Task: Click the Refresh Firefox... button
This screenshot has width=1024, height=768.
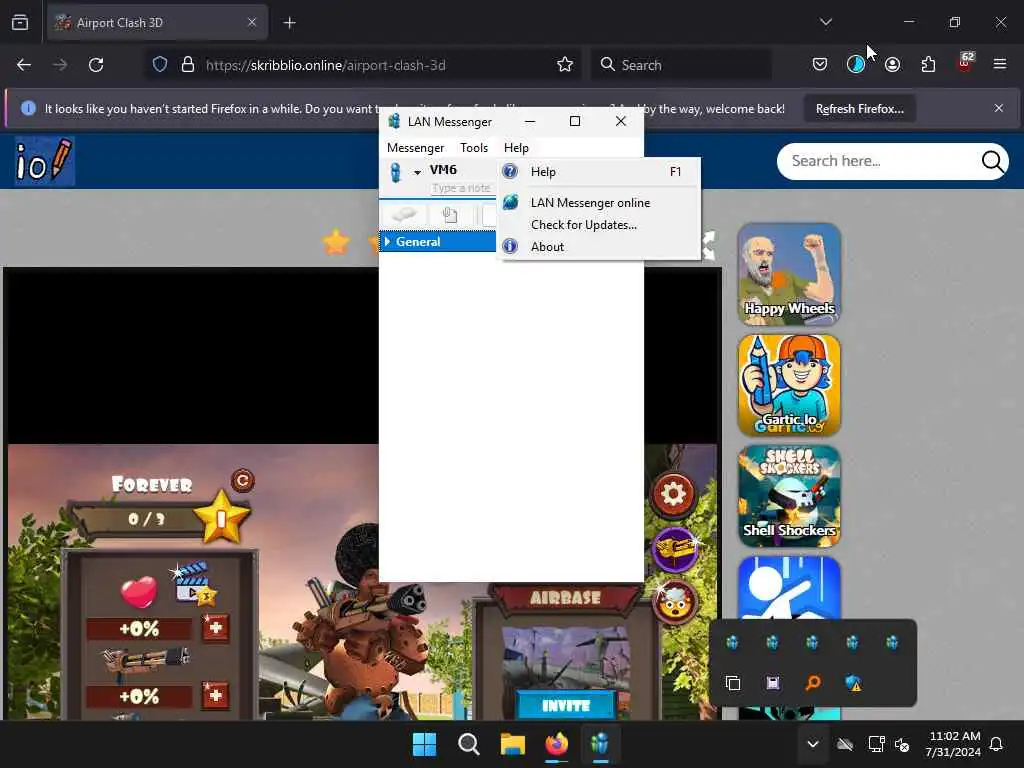Action: (x=859, y=109)
